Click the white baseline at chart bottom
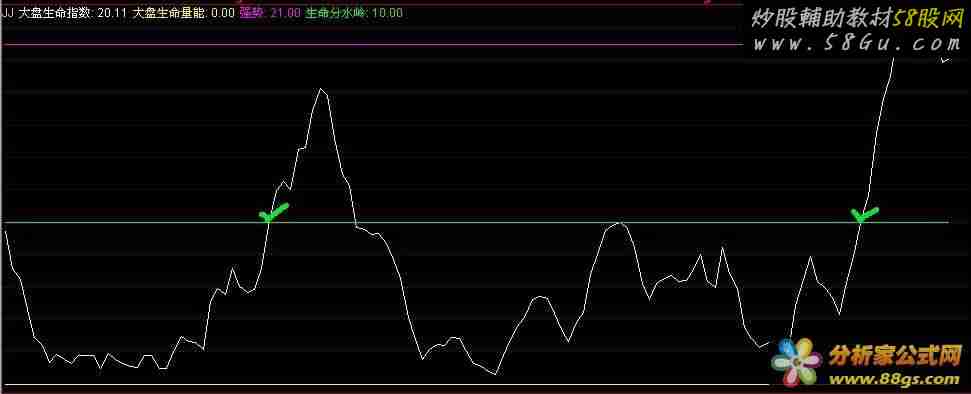 pyautogui.click(x=384, y=385)
